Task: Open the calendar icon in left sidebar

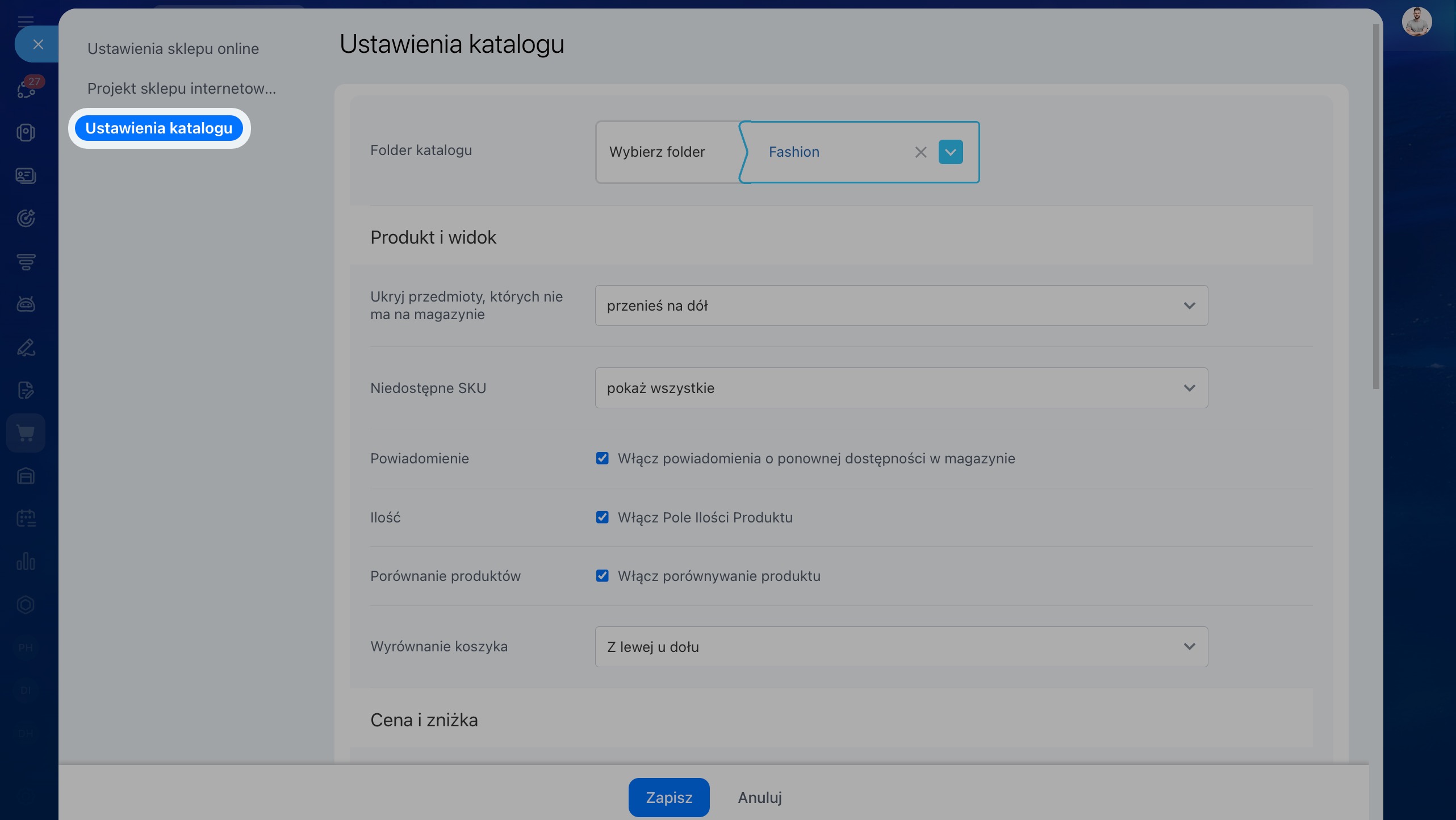Action: [26, 518]
